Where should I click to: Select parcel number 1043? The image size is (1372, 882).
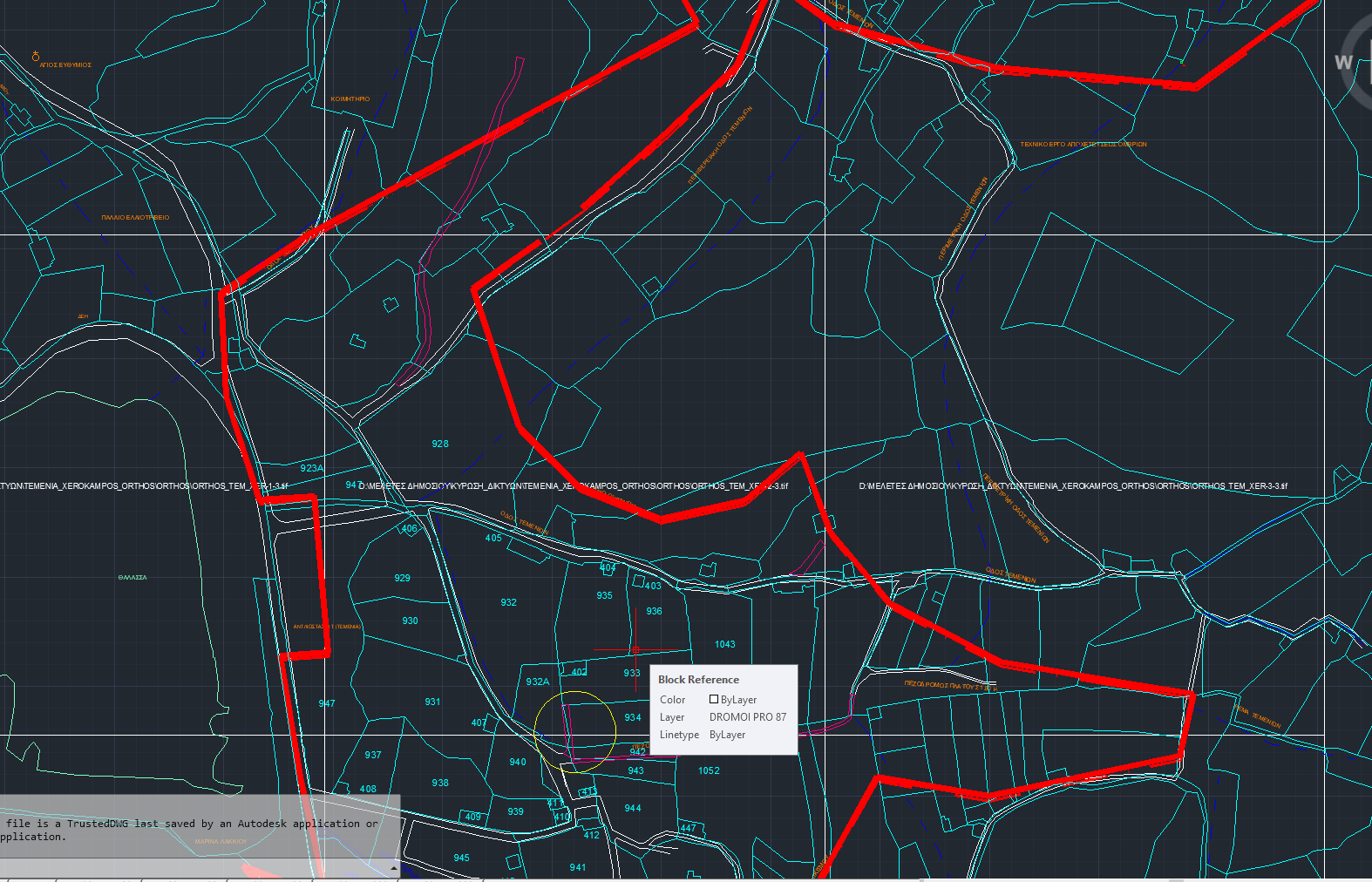tap(724, 644)
